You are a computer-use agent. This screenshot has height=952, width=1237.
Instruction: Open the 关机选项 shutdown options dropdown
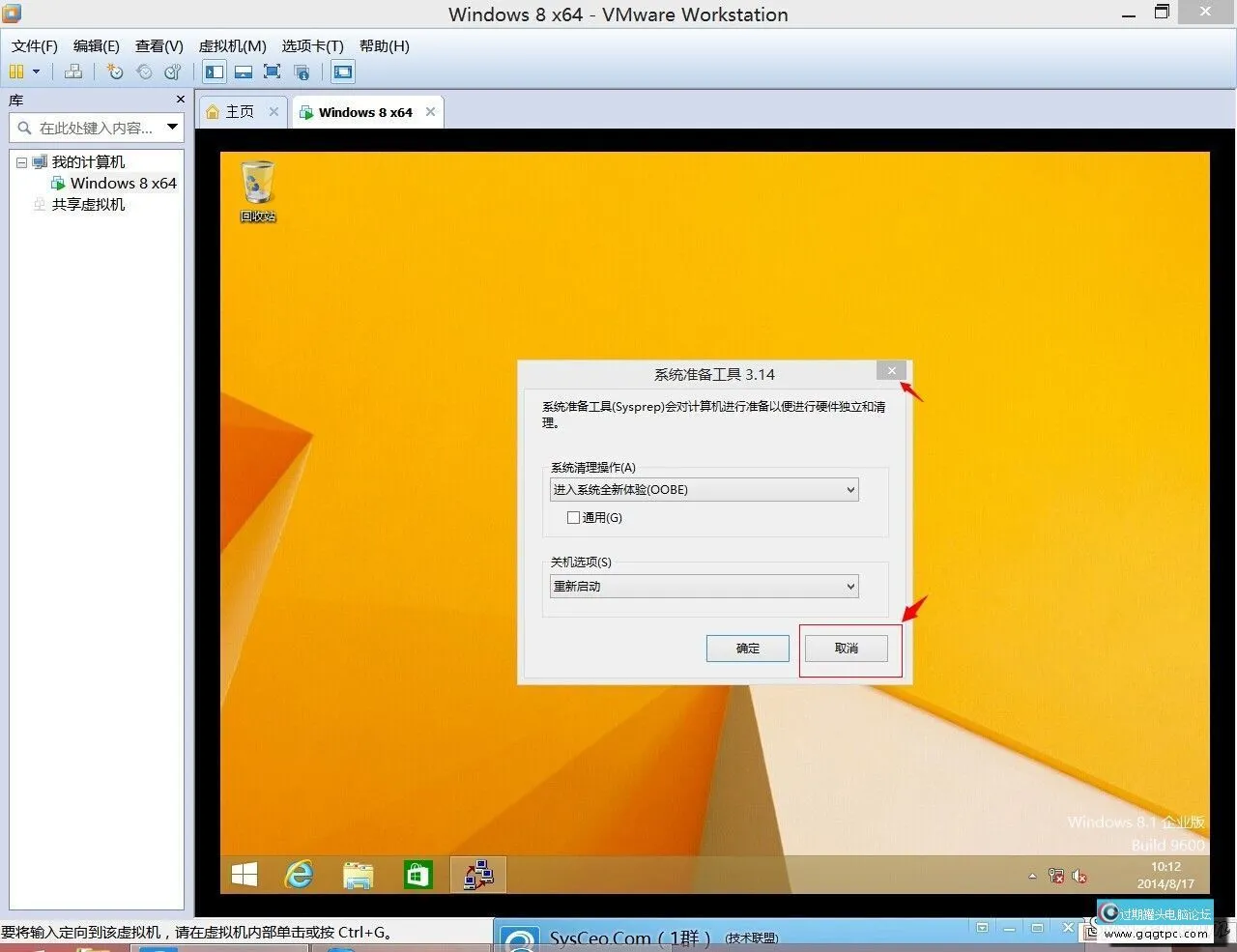[x=704, y=587]
